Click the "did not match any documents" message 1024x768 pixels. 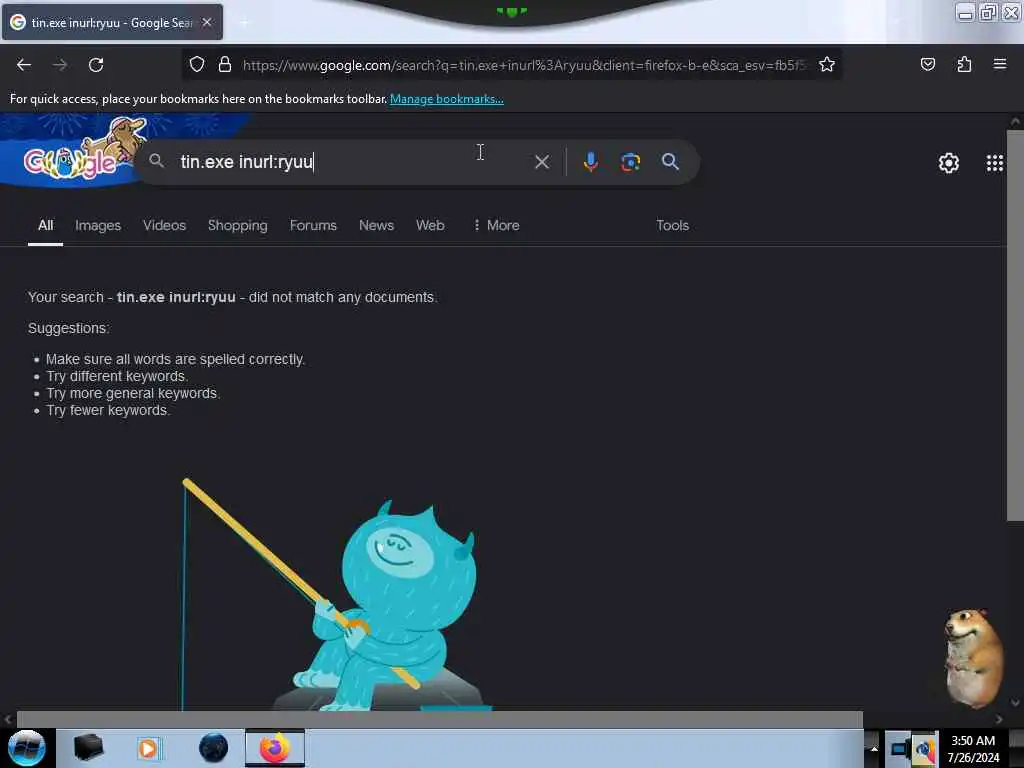click(342, 297)
